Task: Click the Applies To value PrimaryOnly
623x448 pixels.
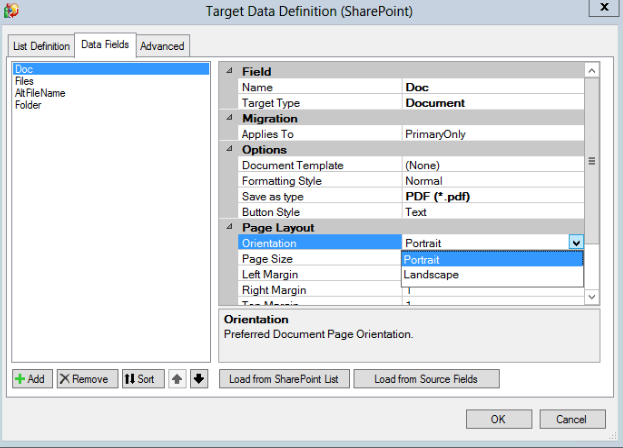Action: 493,134
